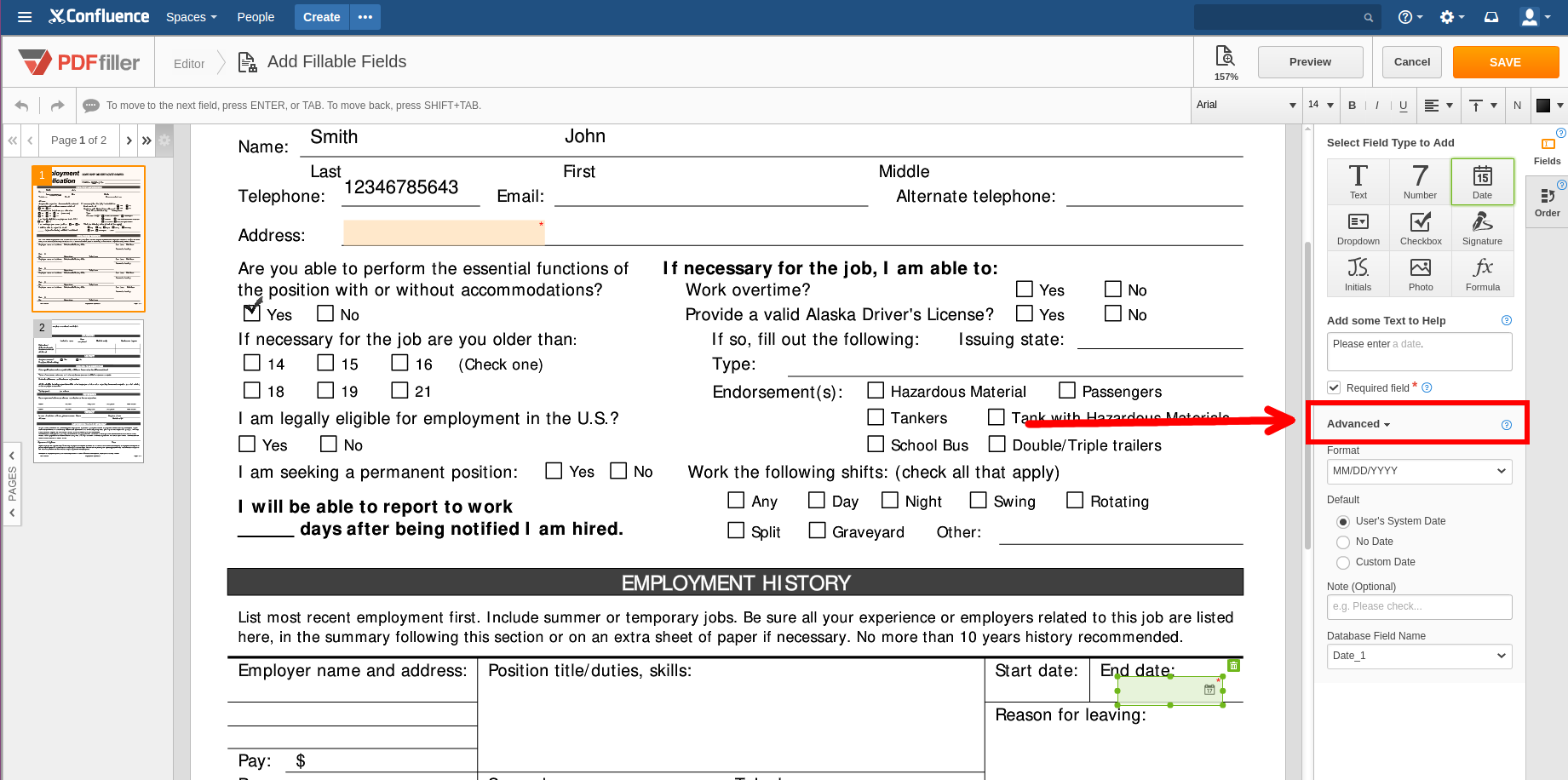Select page 1 thumbnail
The image size is (1568, 780).
point(89,238)
